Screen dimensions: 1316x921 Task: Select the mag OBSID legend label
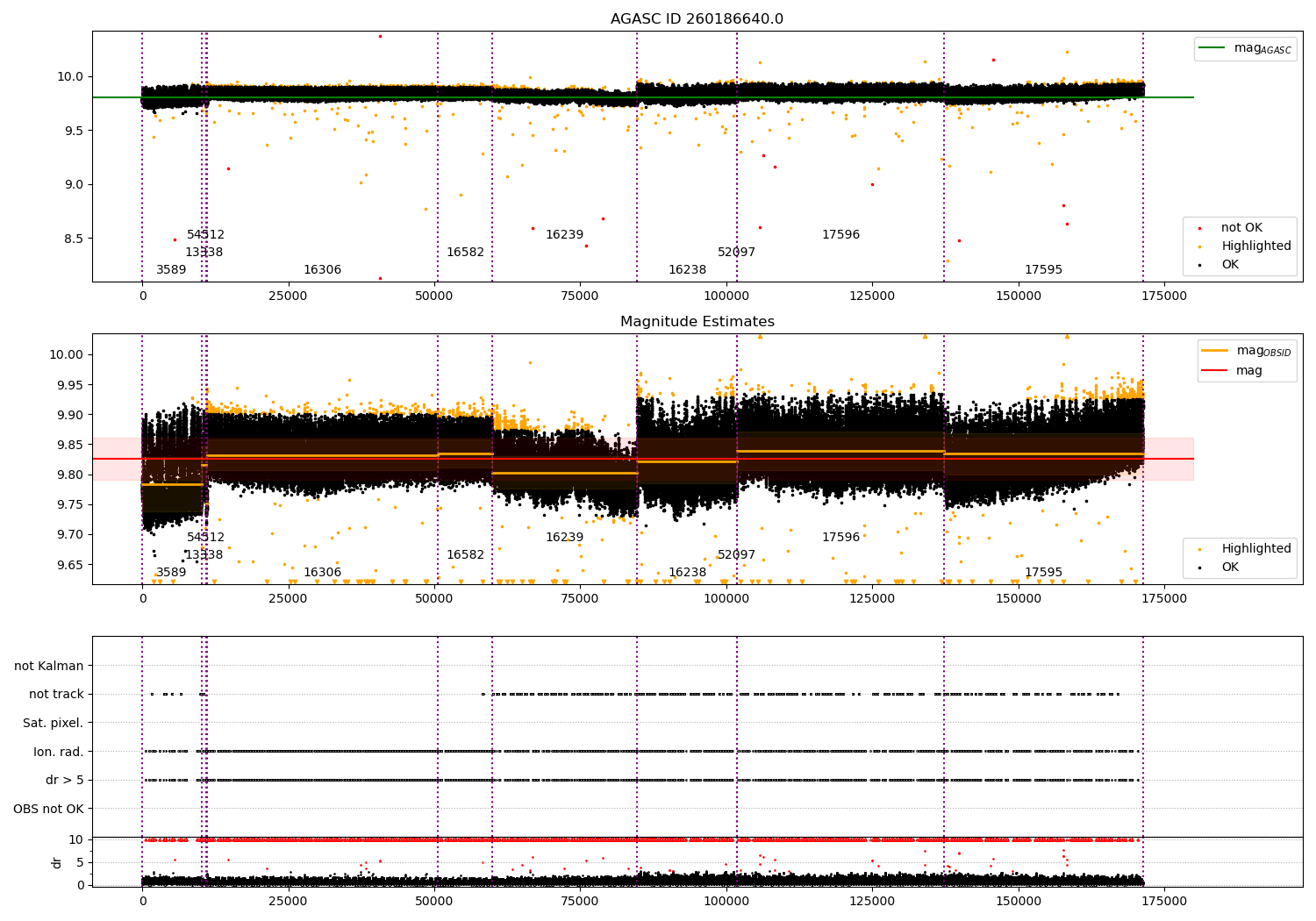point(1263,351)
